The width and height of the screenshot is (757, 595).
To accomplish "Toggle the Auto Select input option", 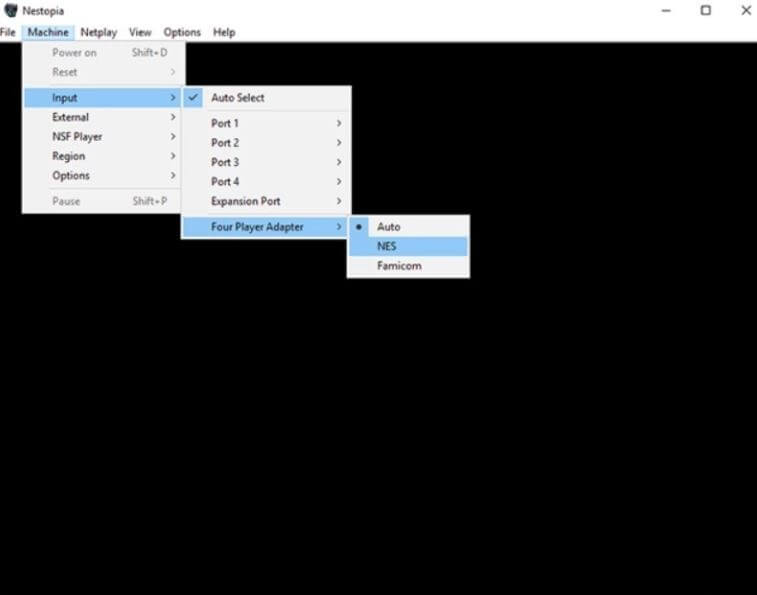I will point(266,98).
